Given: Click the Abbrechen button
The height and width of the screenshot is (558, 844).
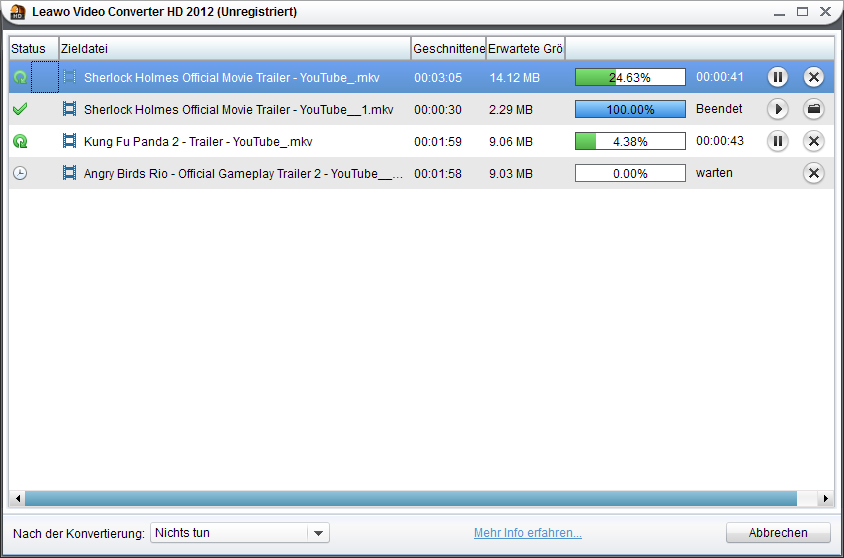Looking at the screenshot, I should pos(778,533).
